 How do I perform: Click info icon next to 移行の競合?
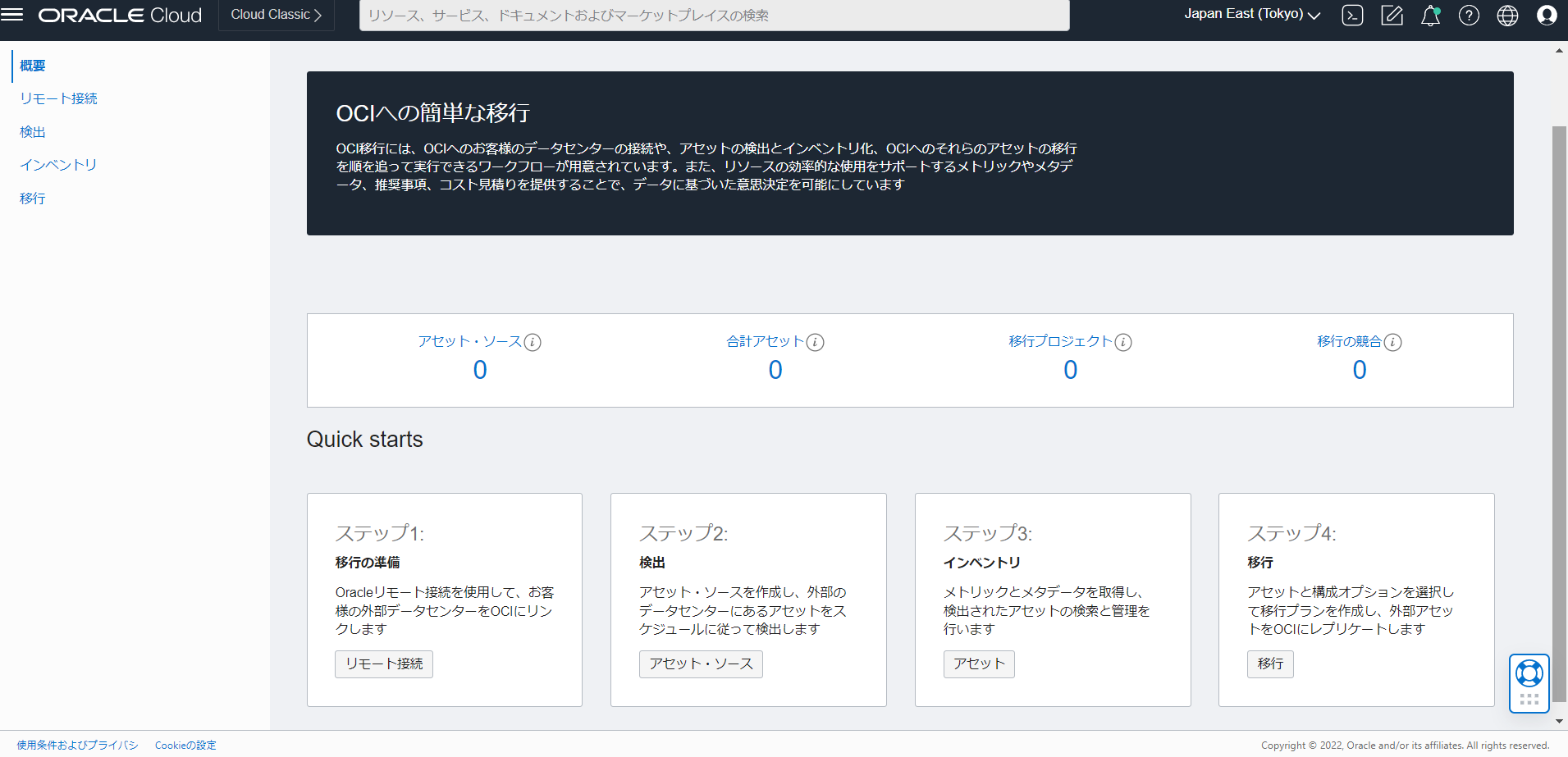[1392, 342]
